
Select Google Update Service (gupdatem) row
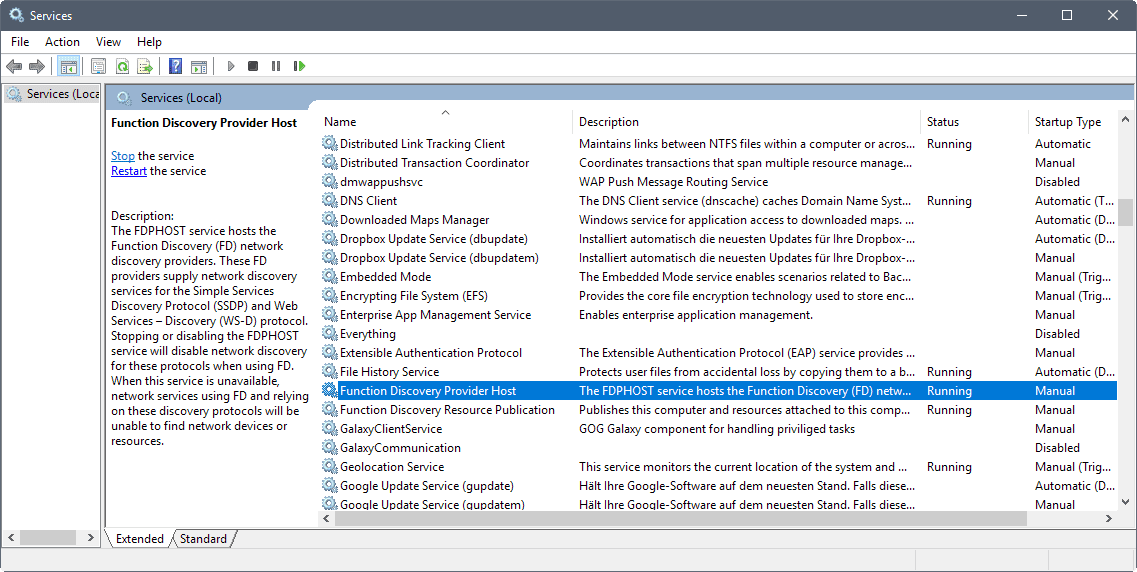point(718,504)
